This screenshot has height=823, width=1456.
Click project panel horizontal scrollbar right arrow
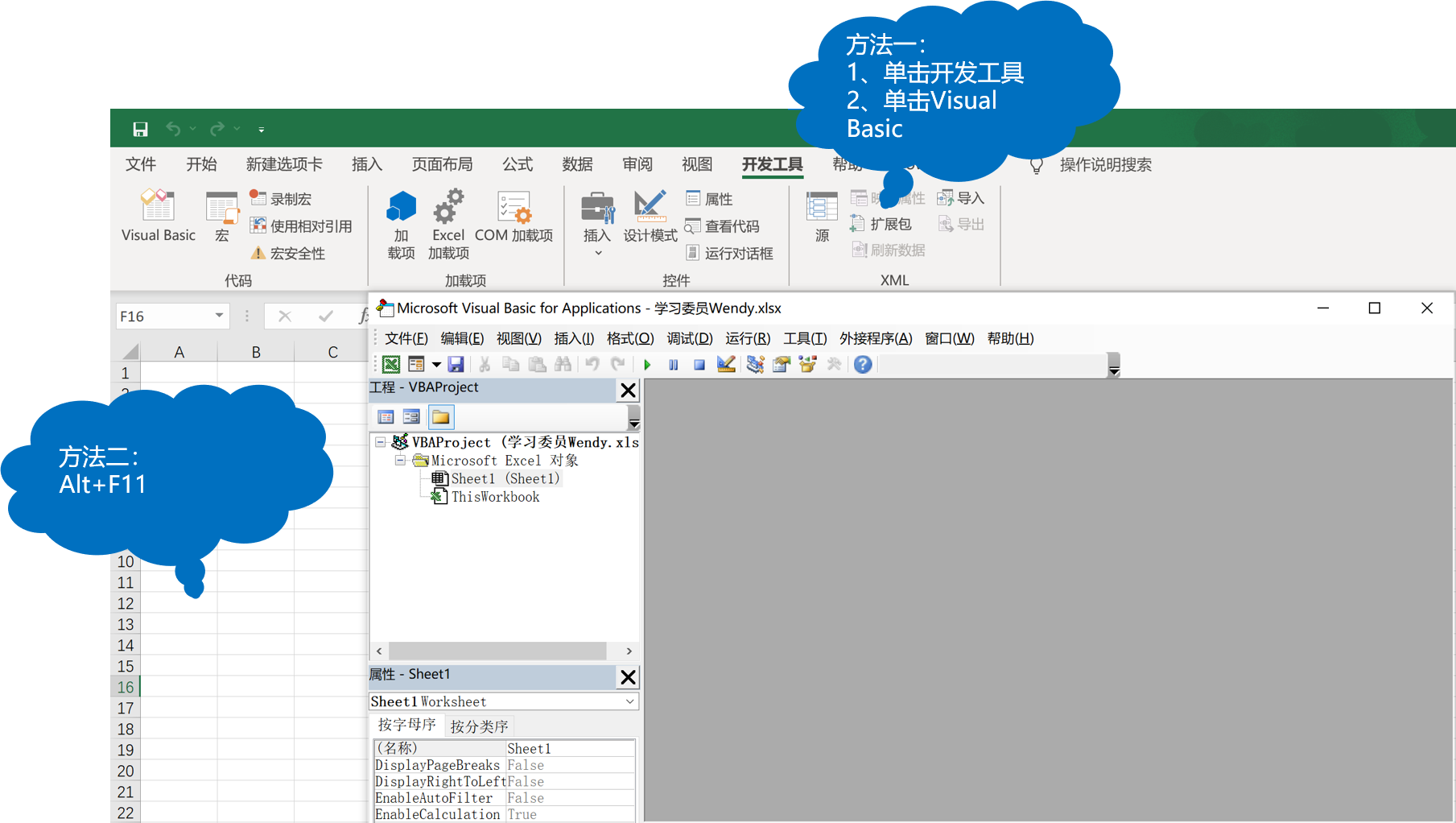629,651
